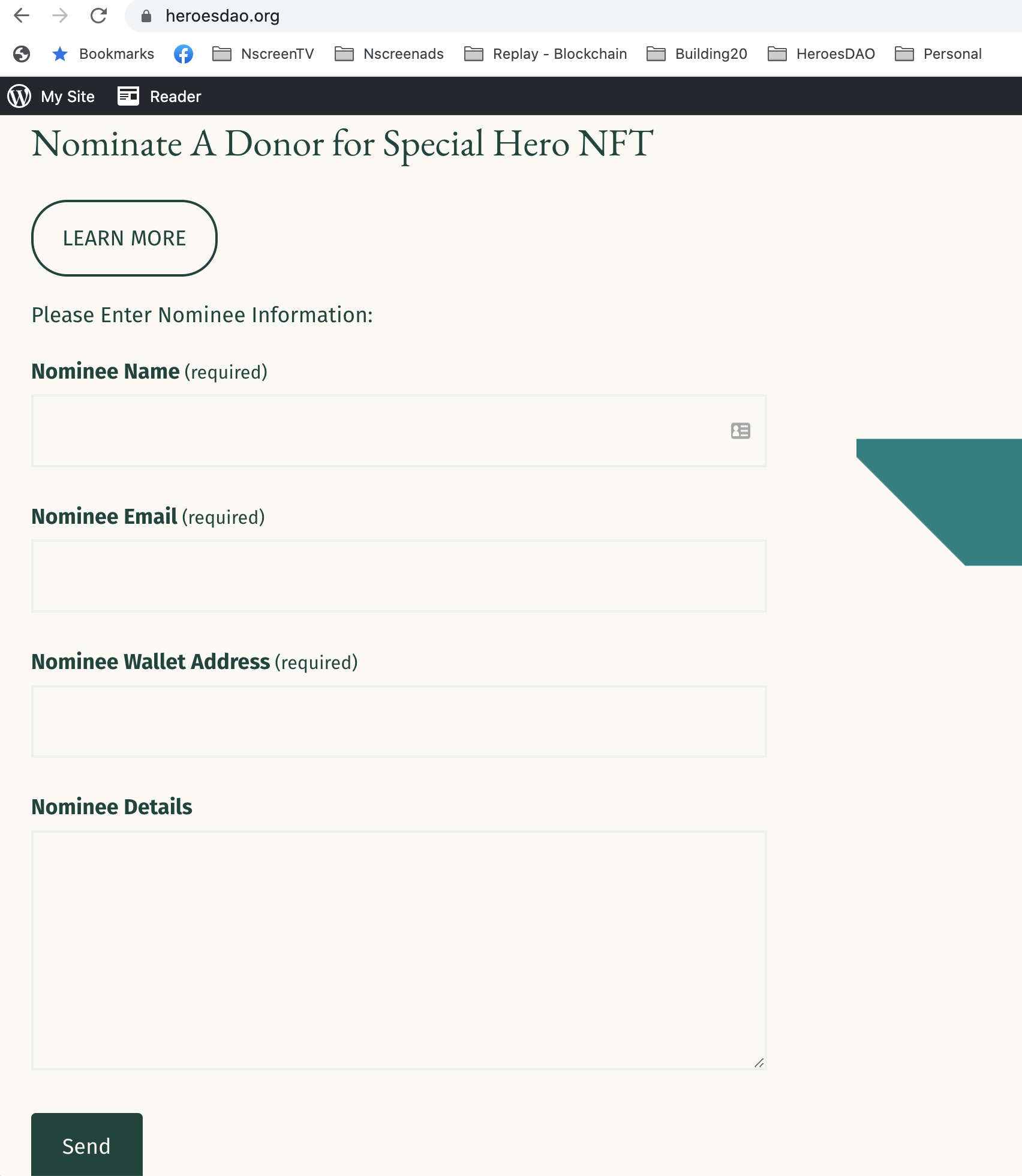Open the Nscreenads bookmark folder
Screen dimensions: 1022x1176
coord(389,54)
